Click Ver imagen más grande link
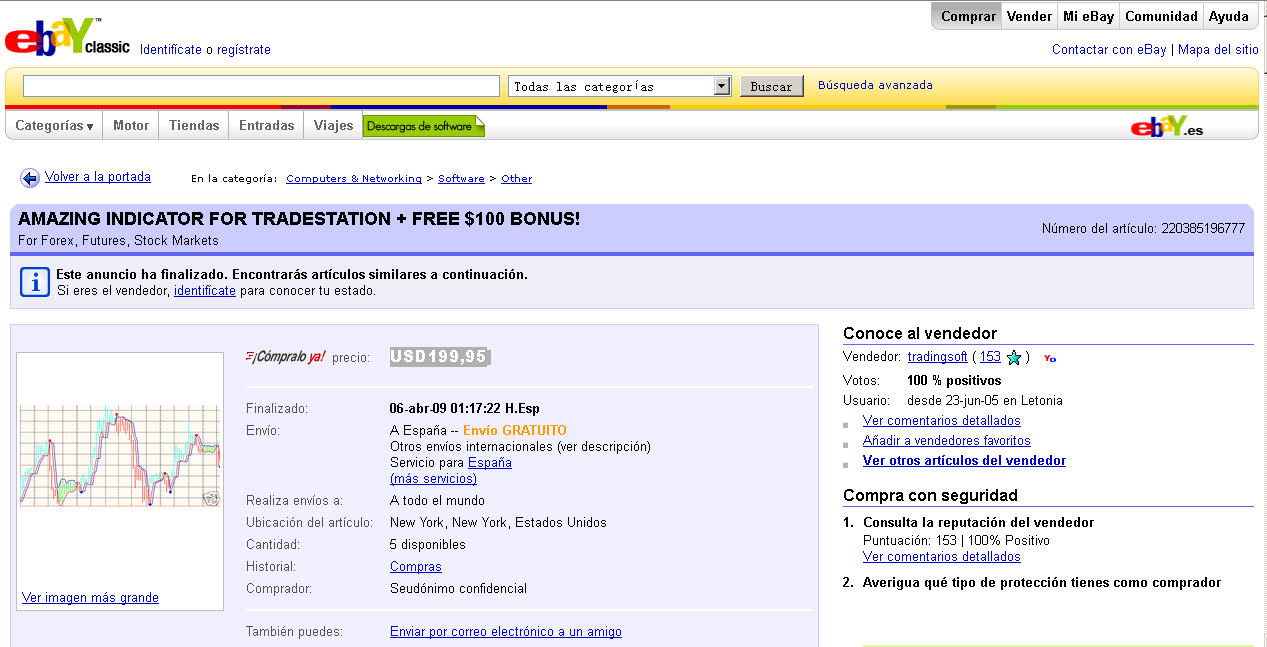Screen dimensions: 1267x647 point(90,598)
